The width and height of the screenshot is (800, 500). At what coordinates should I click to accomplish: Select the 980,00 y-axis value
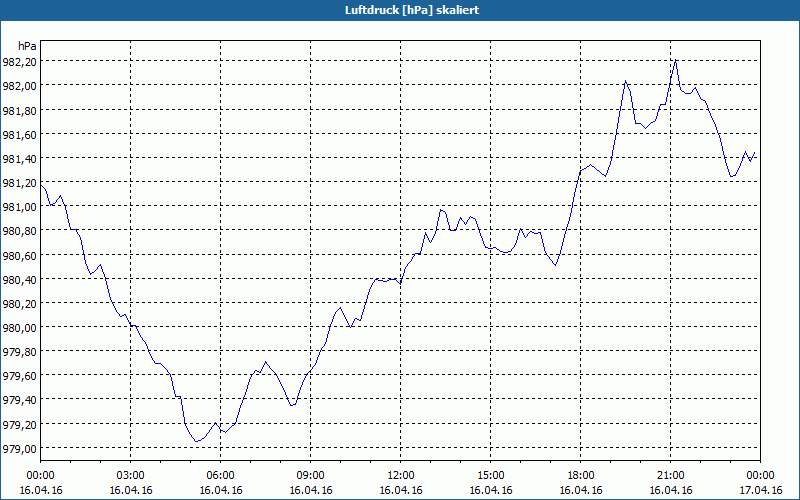[20, 327]
